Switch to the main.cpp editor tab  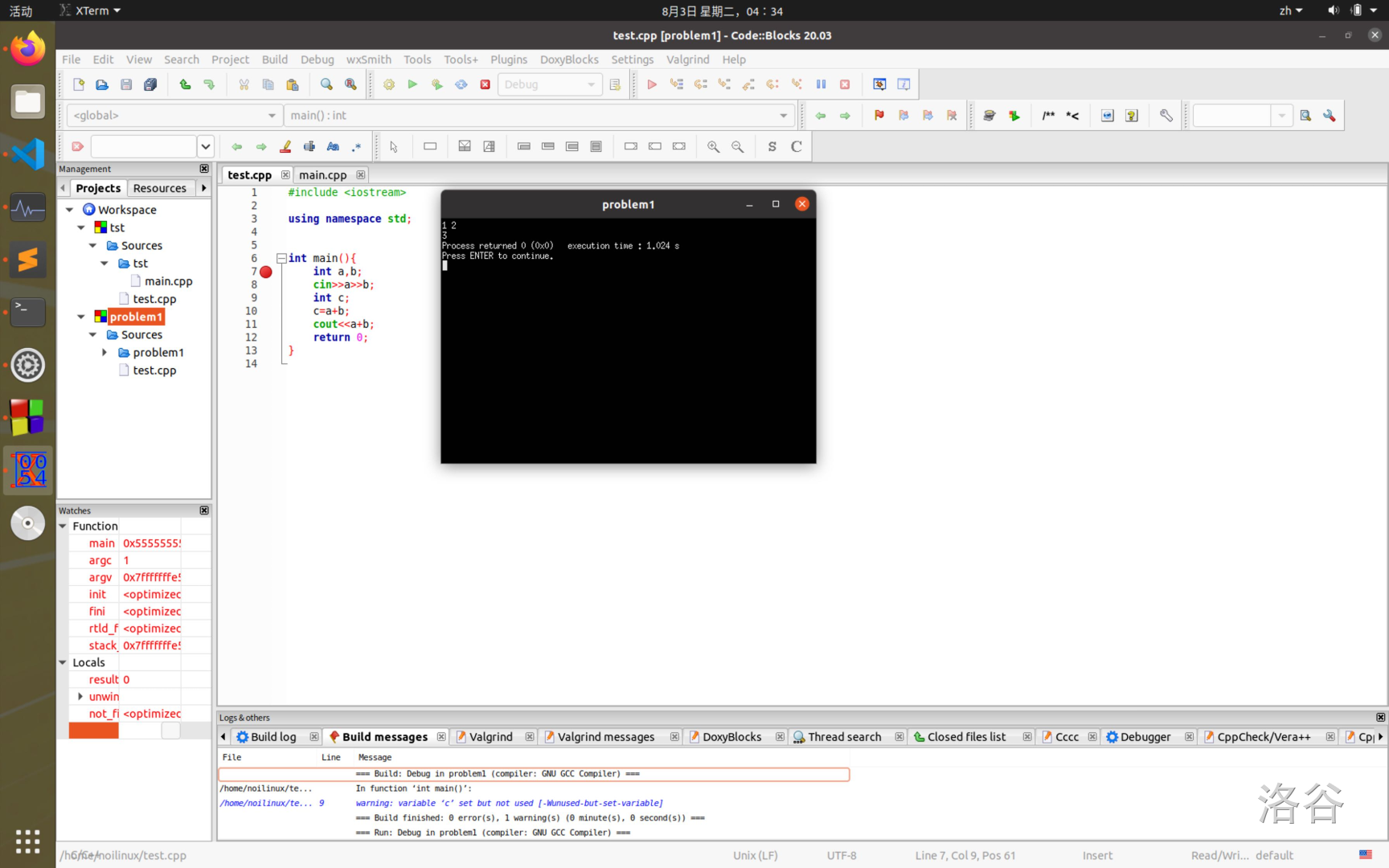[323, 174]
